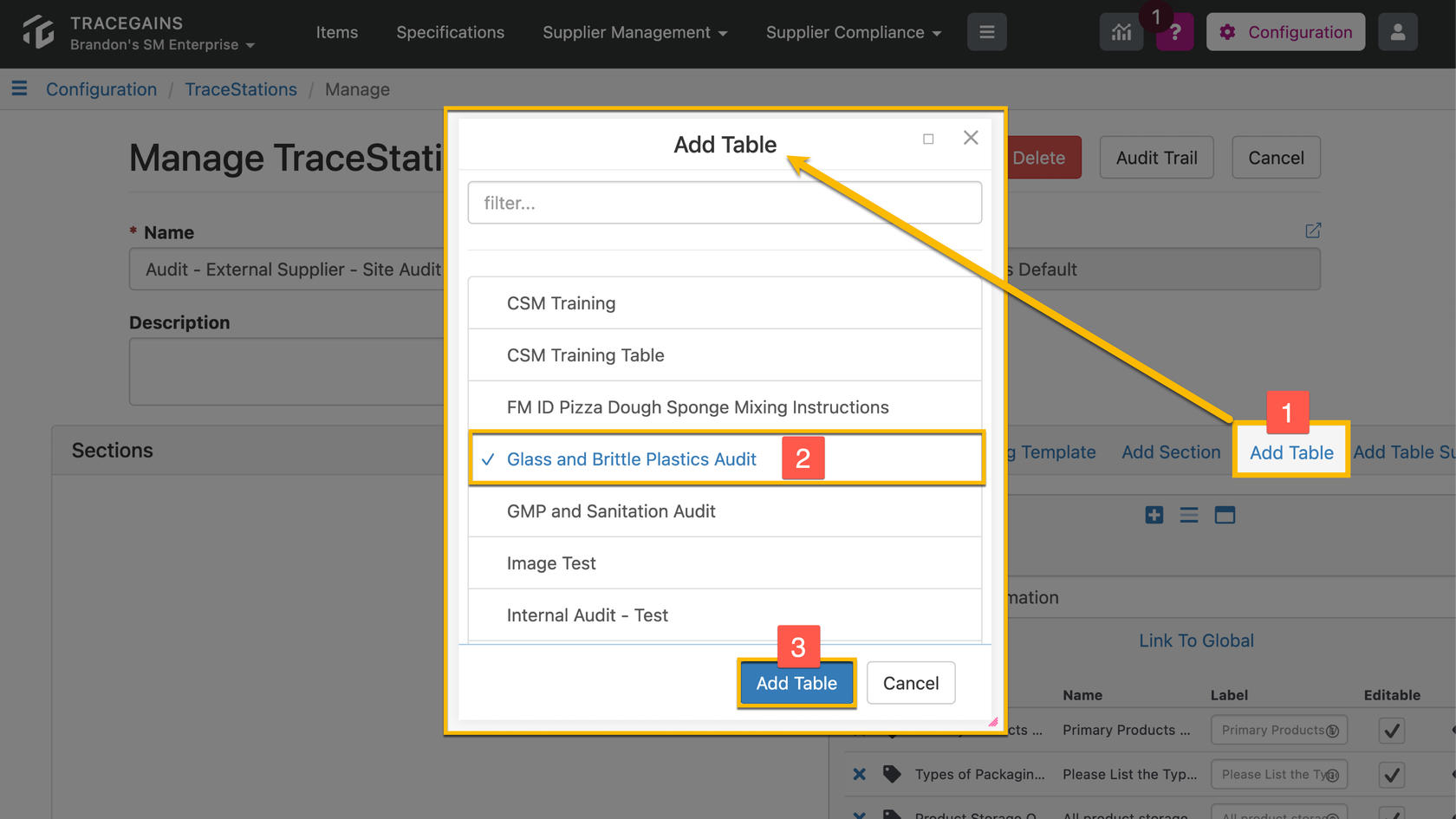This screenshot has height=819, width=1456.
Task: Click the filter text field in dialog
Action: click(x=725, y=203)
